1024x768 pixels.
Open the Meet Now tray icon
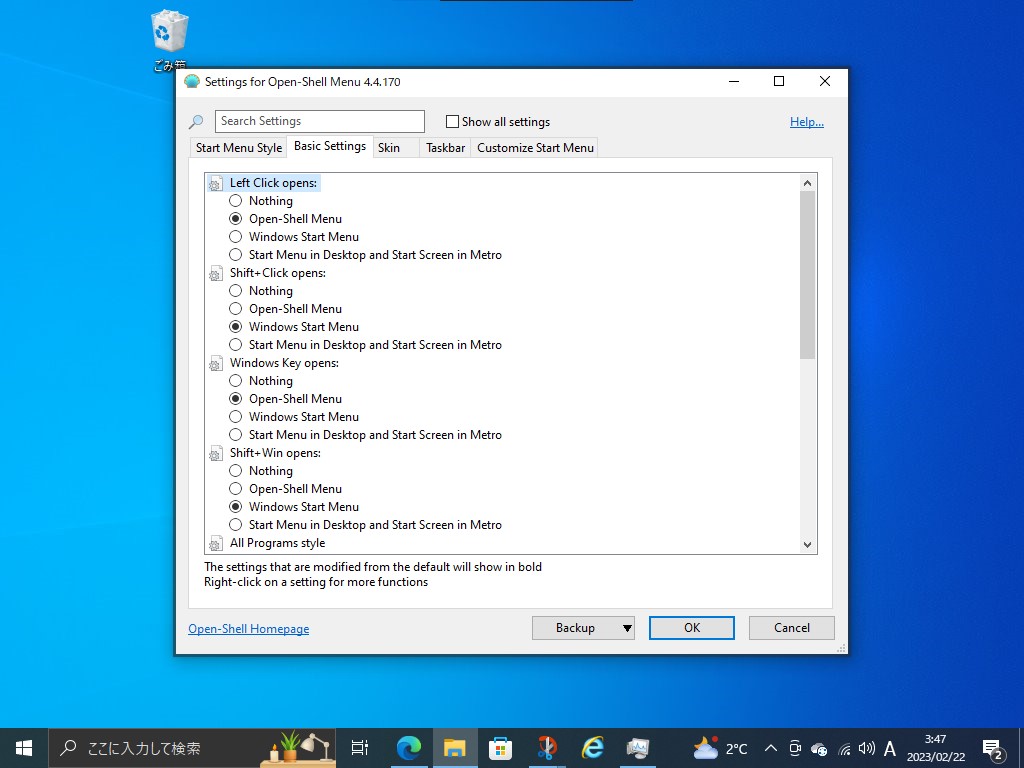pos(795,748)
